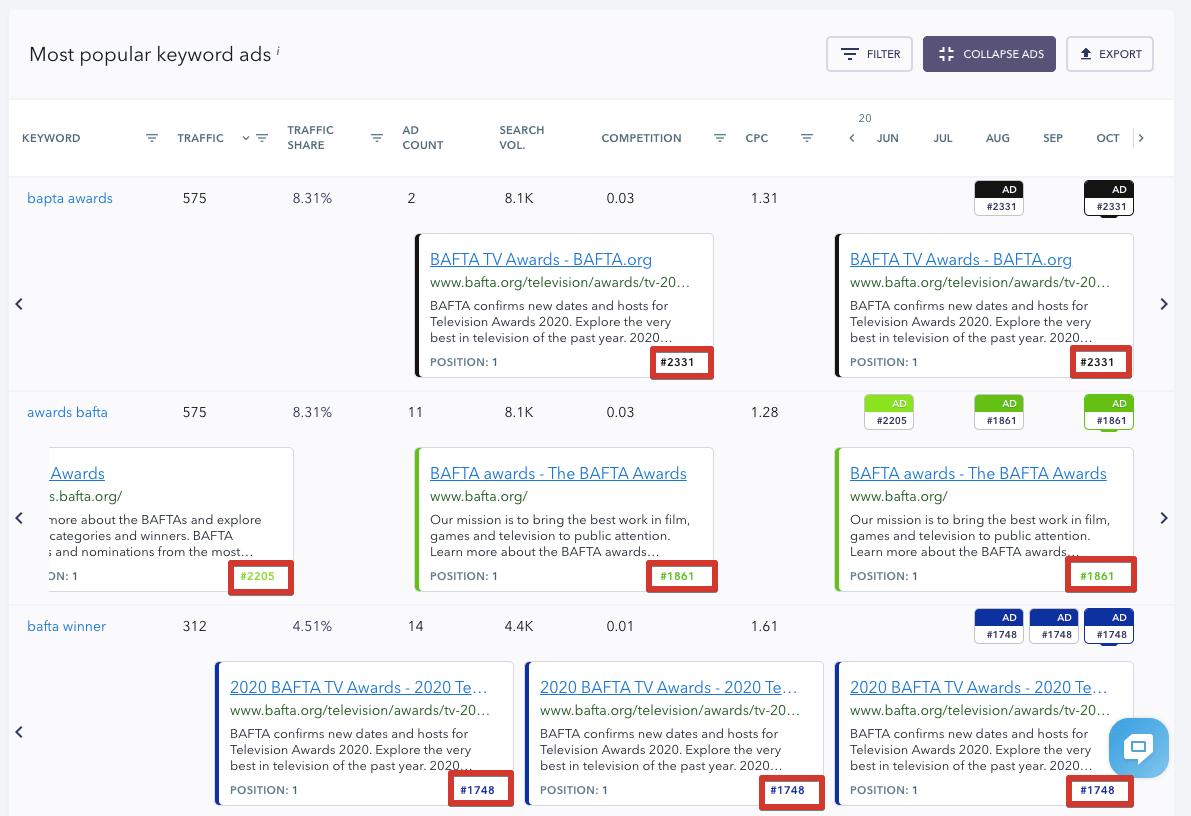Show next ads in the awards bafta row
Viewport: 1191px width, 816px height.
(x=1164, y=518)
